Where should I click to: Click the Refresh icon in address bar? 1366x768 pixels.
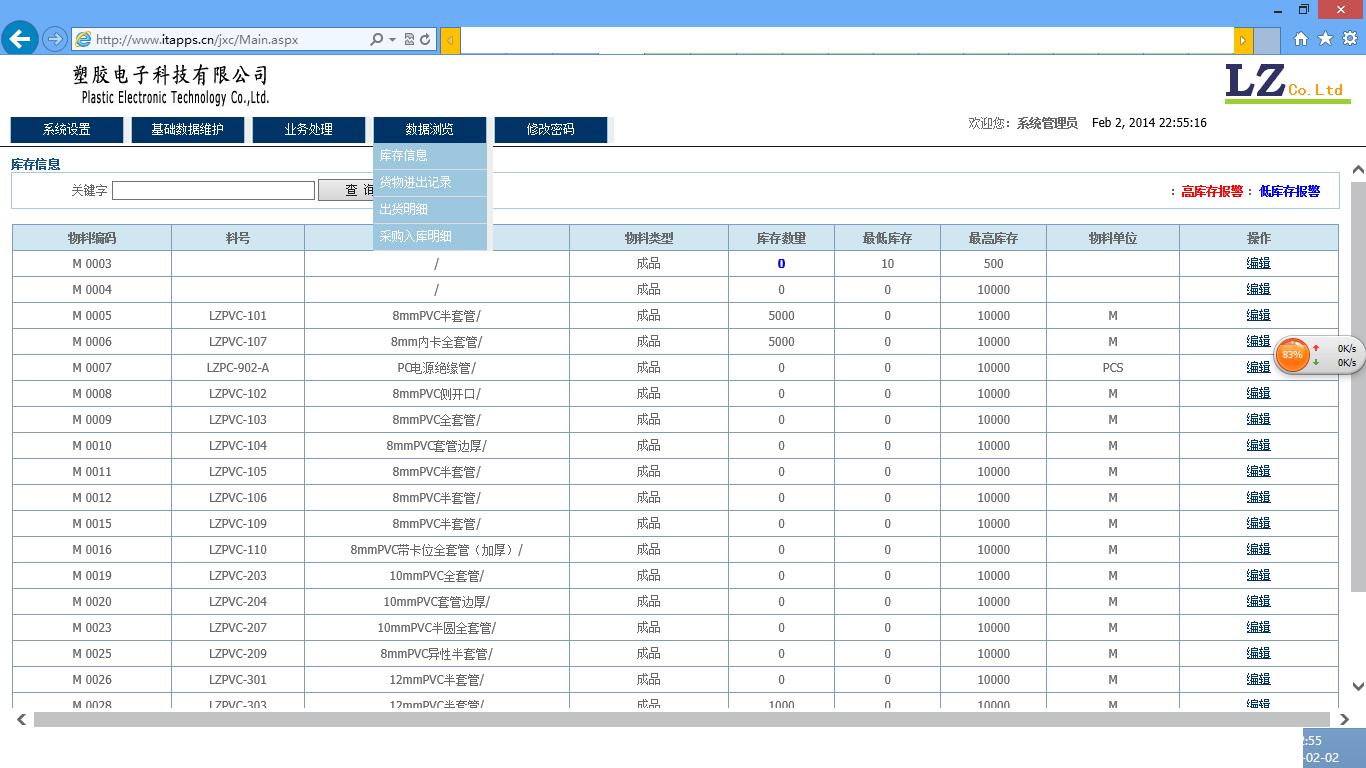pyautogui.click(x=425, y=39)
